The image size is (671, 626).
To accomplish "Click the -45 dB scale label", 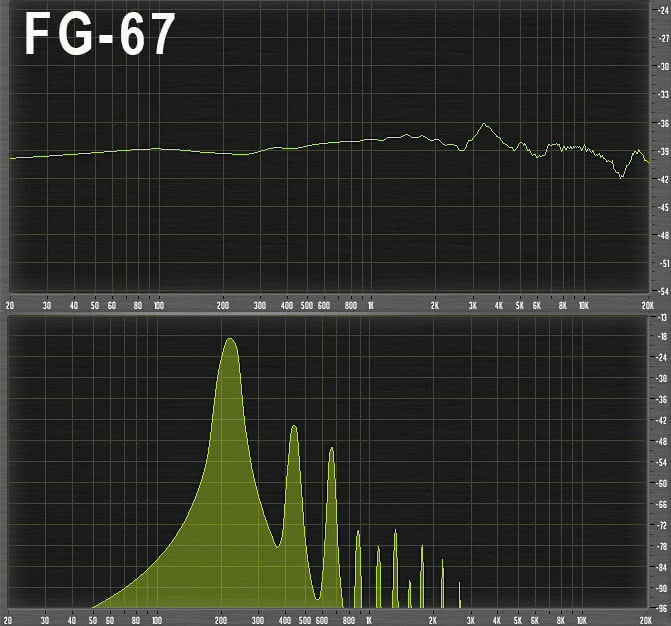I will point(663,208).
